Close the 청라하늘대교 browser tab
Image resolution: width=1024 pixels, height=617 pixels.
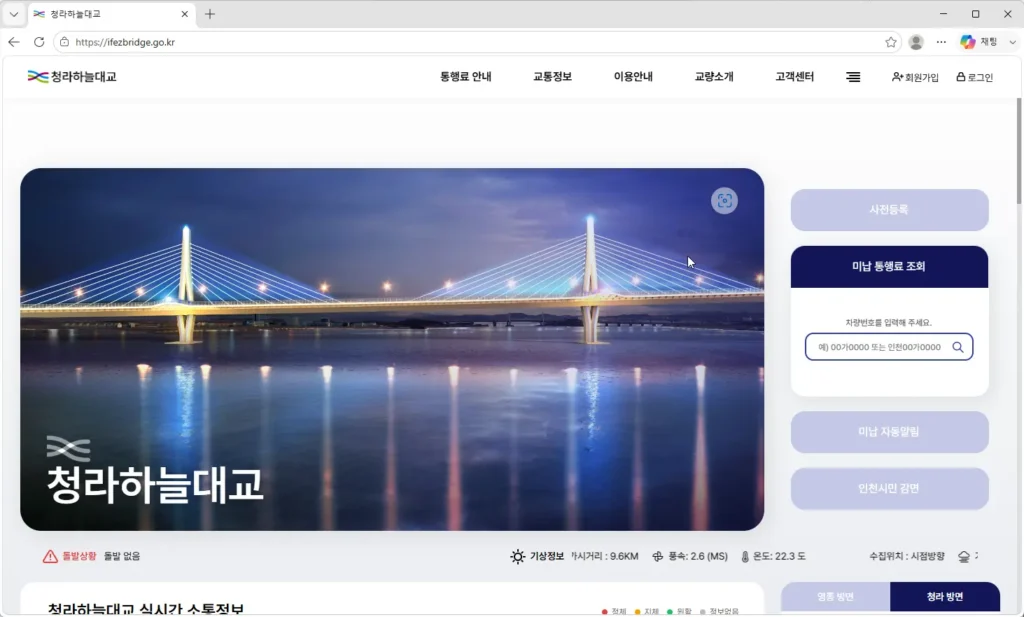coord(184,14)
